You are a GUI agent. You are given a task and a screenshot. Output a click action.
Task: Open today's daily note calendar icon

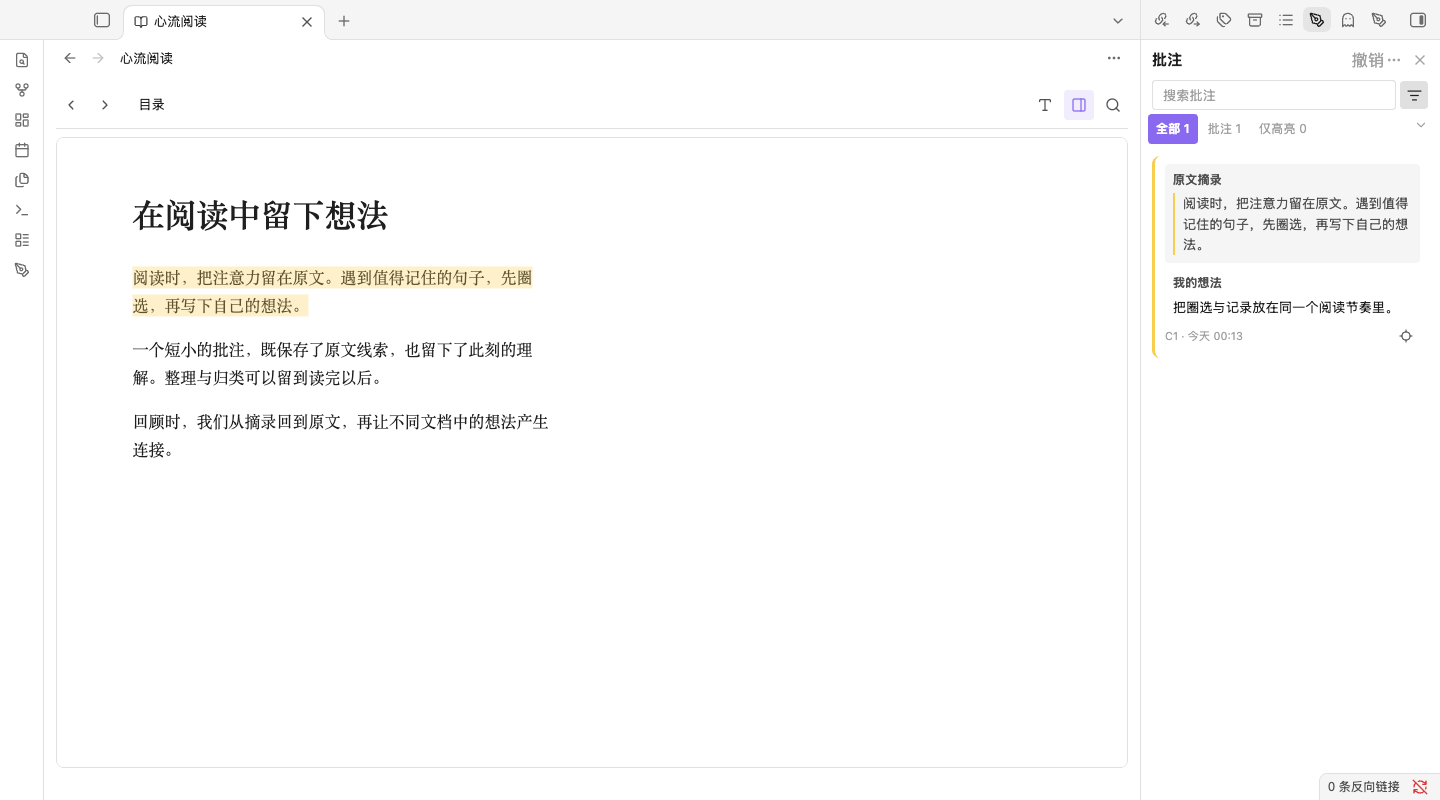click(22, 150)
